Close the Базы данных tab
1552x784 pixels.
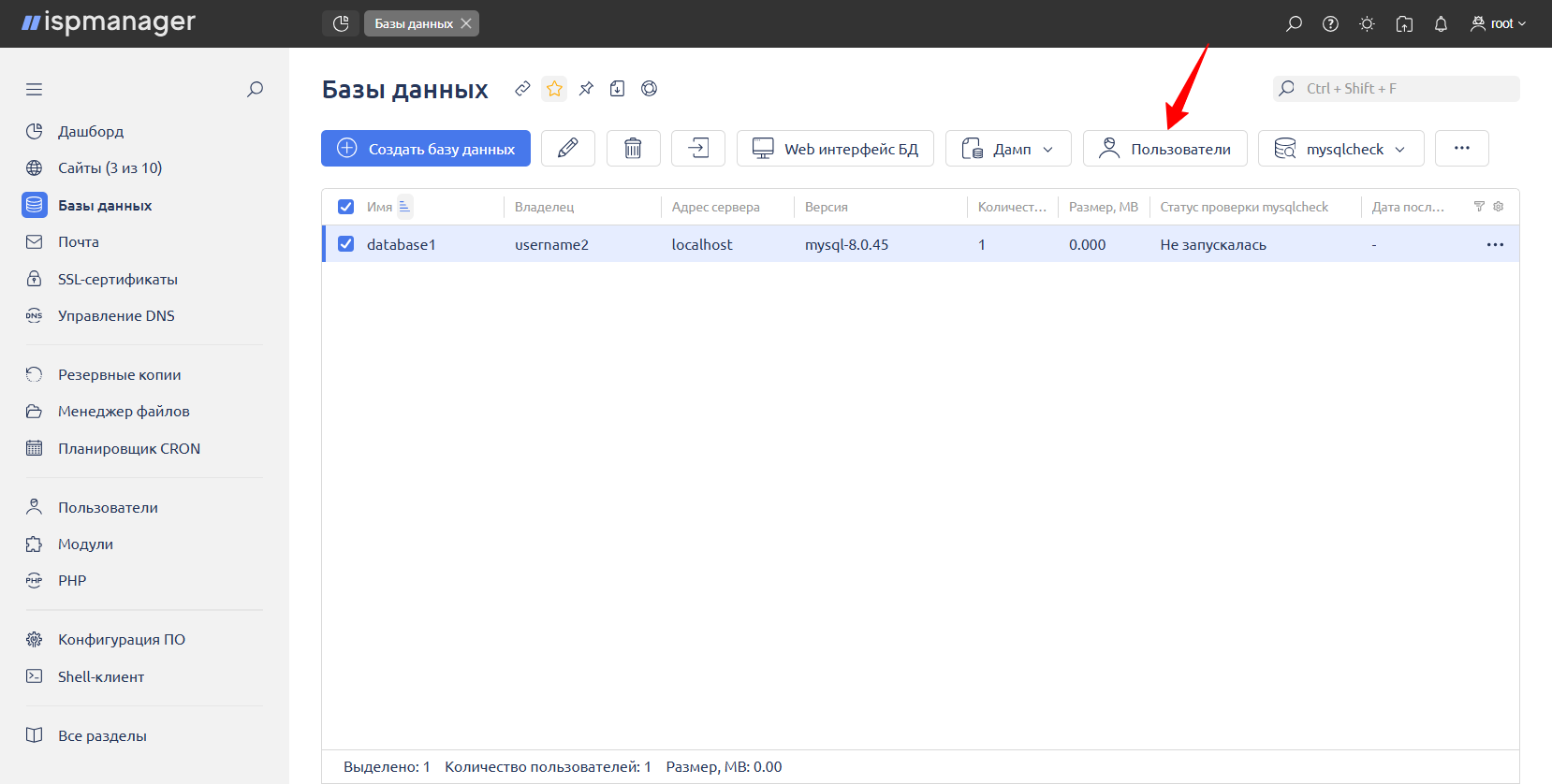click(466, 23)
